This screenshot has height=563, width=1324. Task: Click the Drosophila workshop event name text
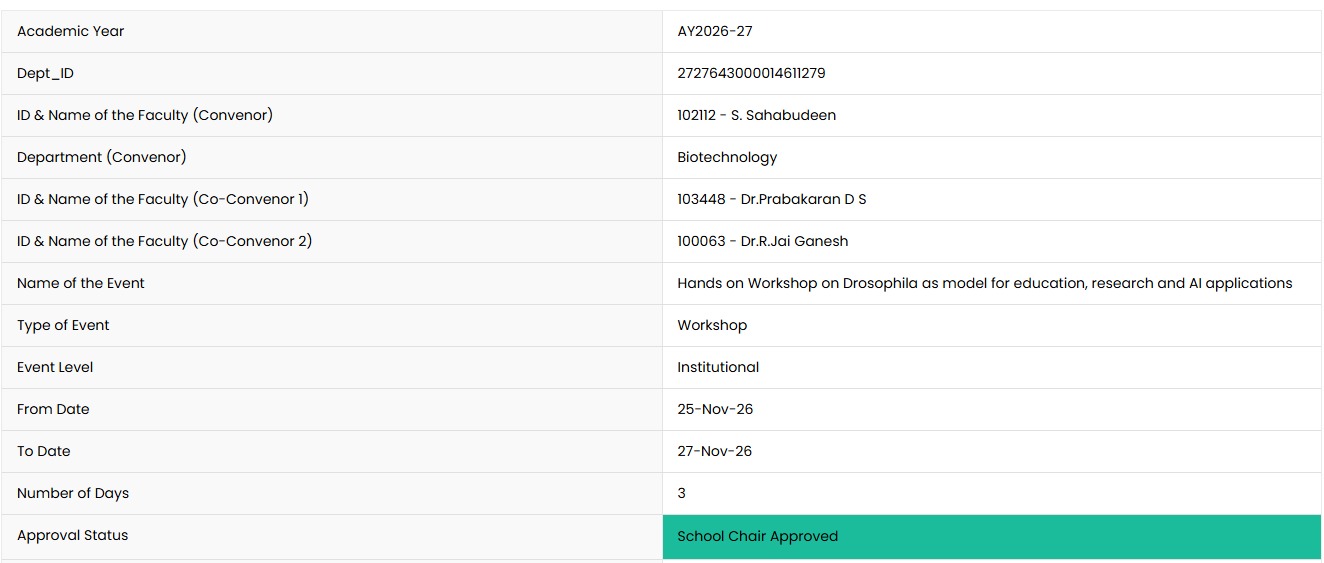point(984,283)
